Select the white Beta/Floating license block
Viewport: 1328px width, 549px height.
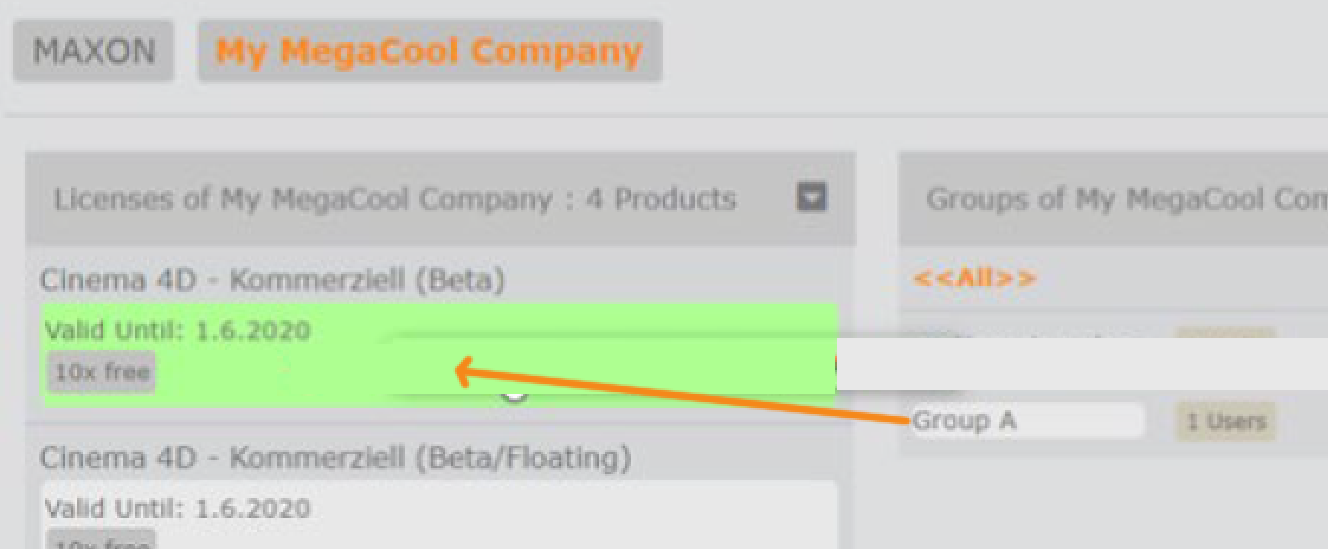pyautogui.click(x=439, y=514)
